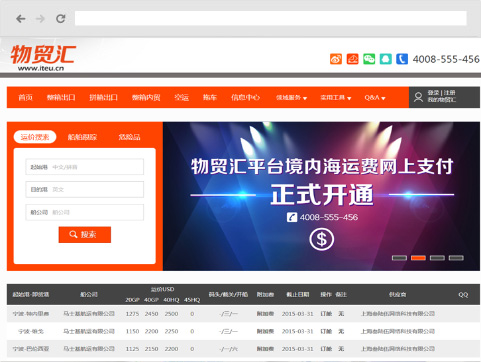Click the orange 搜索 search button
481x362 pixels.
pos(85,235)
